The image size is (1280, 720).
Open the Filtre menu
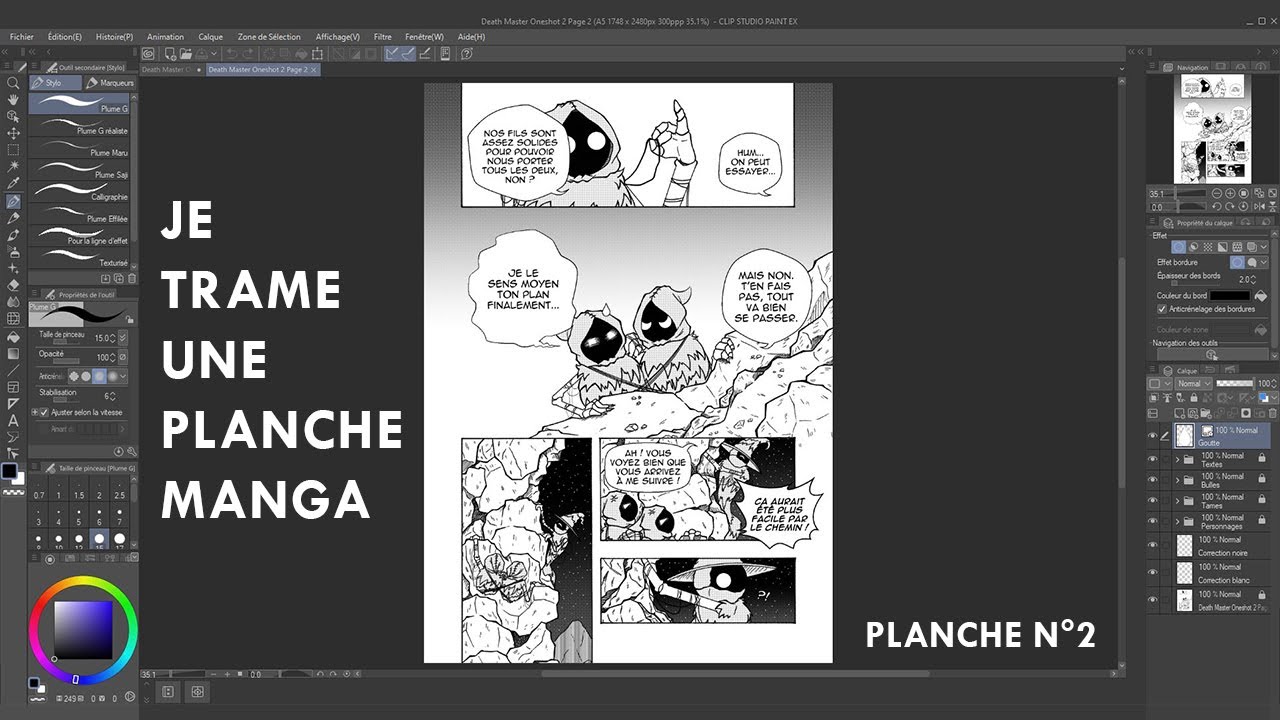(x=383, y=37)
